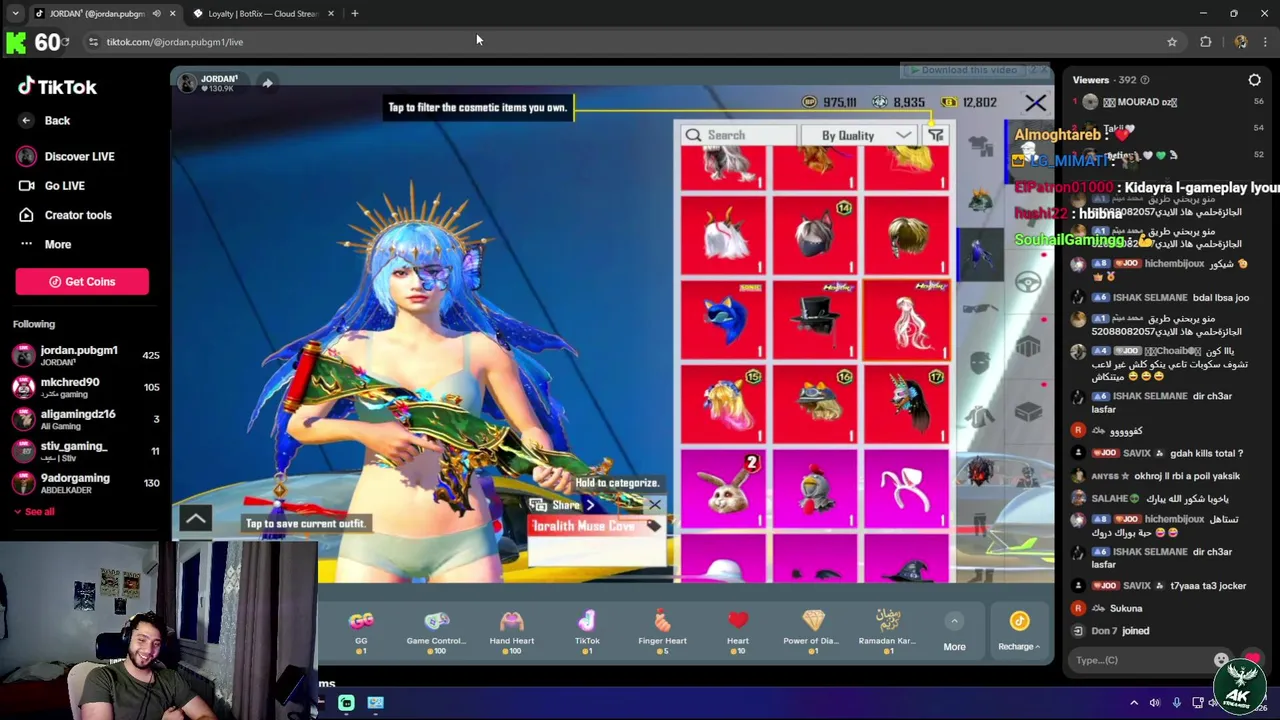
Task: Click the share arrow next to JORDAN
Action: click(x=267, y=83)
